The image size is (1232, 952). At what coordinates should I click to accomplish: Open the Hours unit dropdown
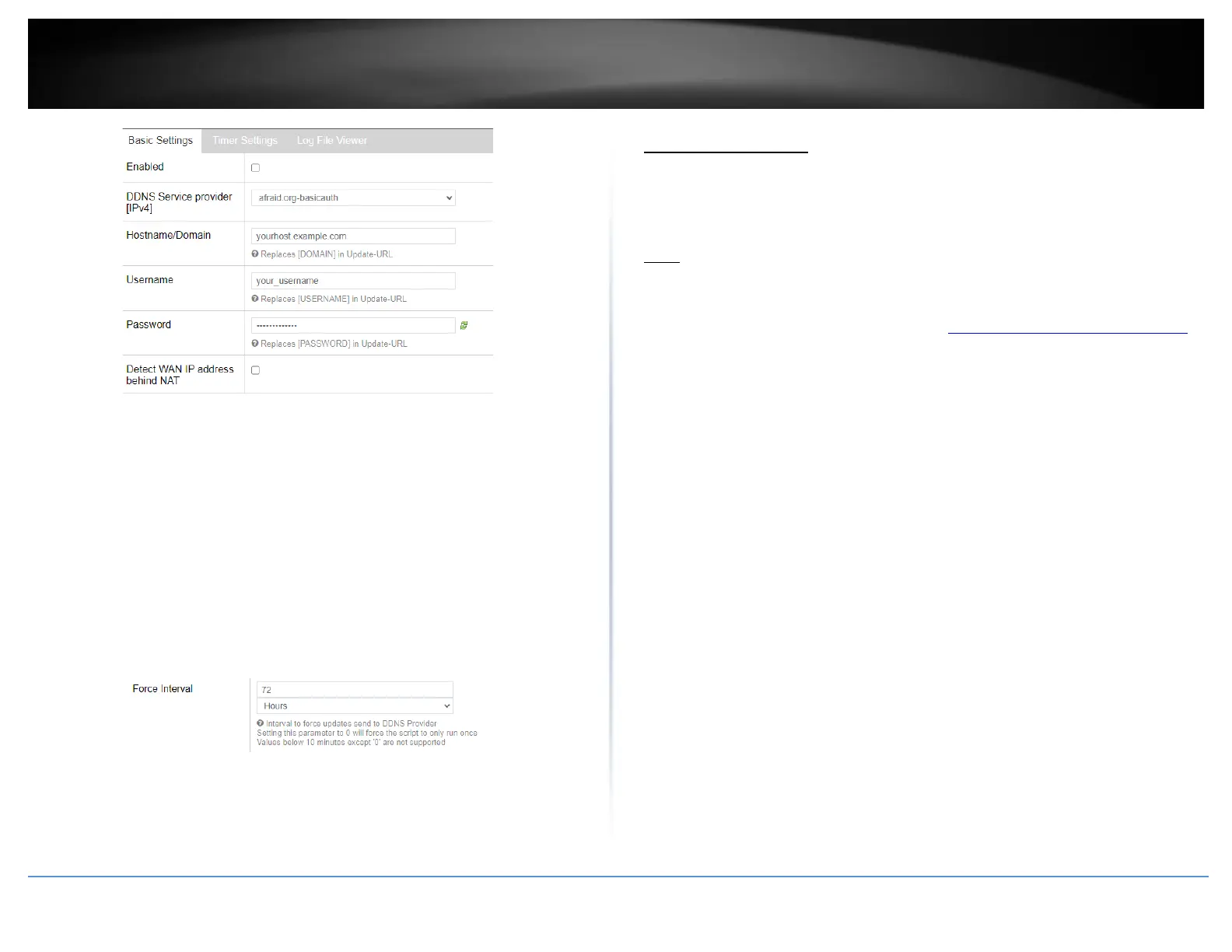click(355, 706)
